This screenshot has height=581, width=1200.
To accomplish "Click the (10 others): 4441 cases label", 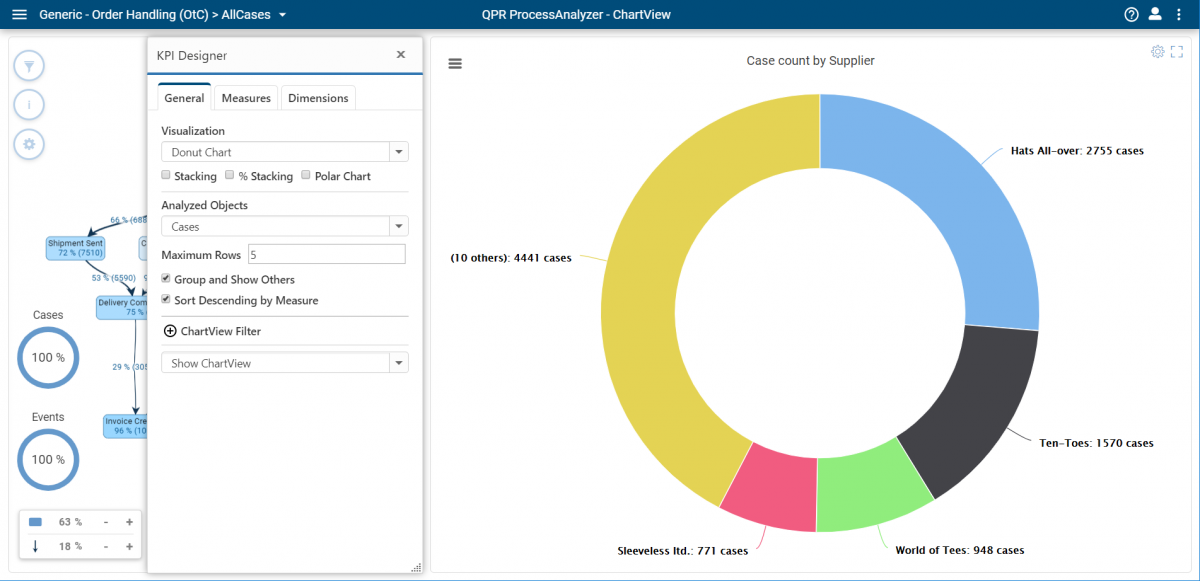I will tap(511, 258).
